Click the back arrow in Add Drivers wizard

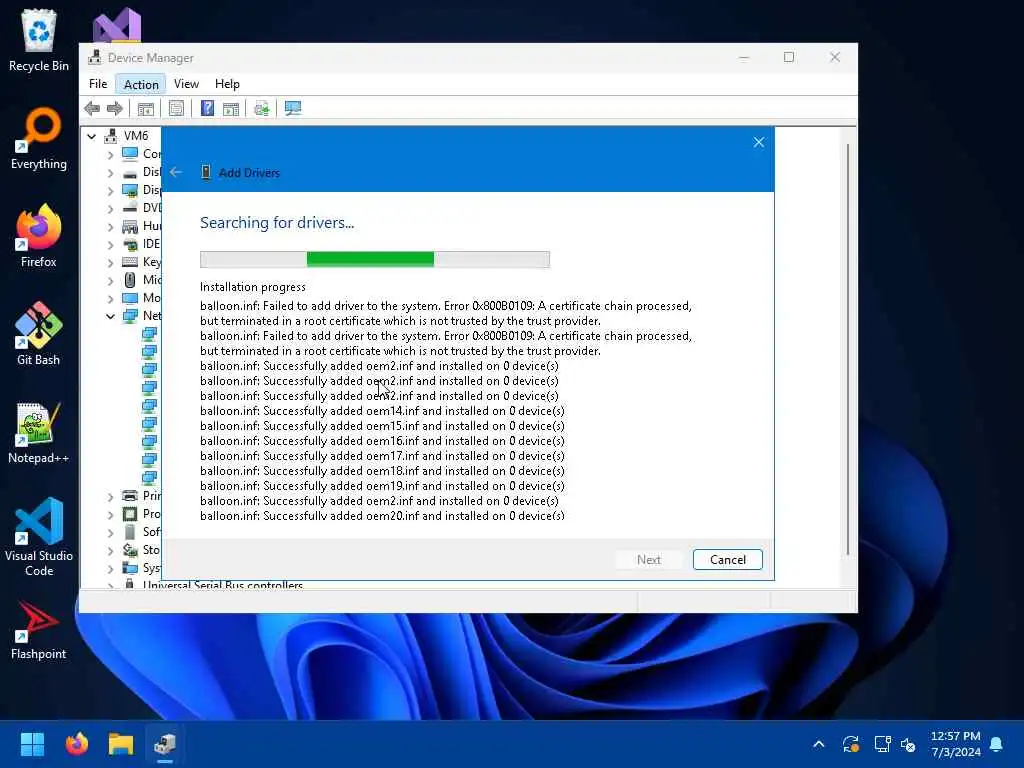(176, 172)
